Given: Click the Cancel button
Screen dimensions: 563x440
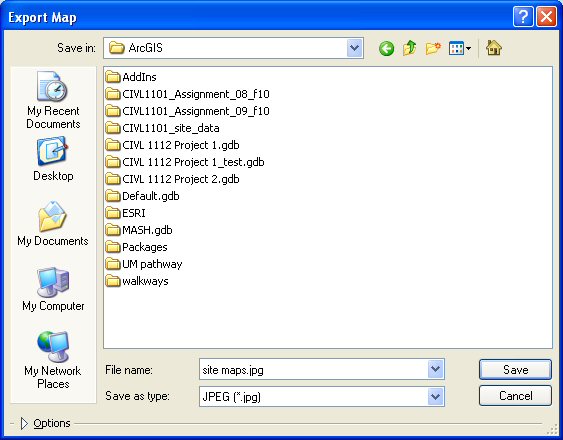Looking at the screenshot, I should tap(515, 396).
